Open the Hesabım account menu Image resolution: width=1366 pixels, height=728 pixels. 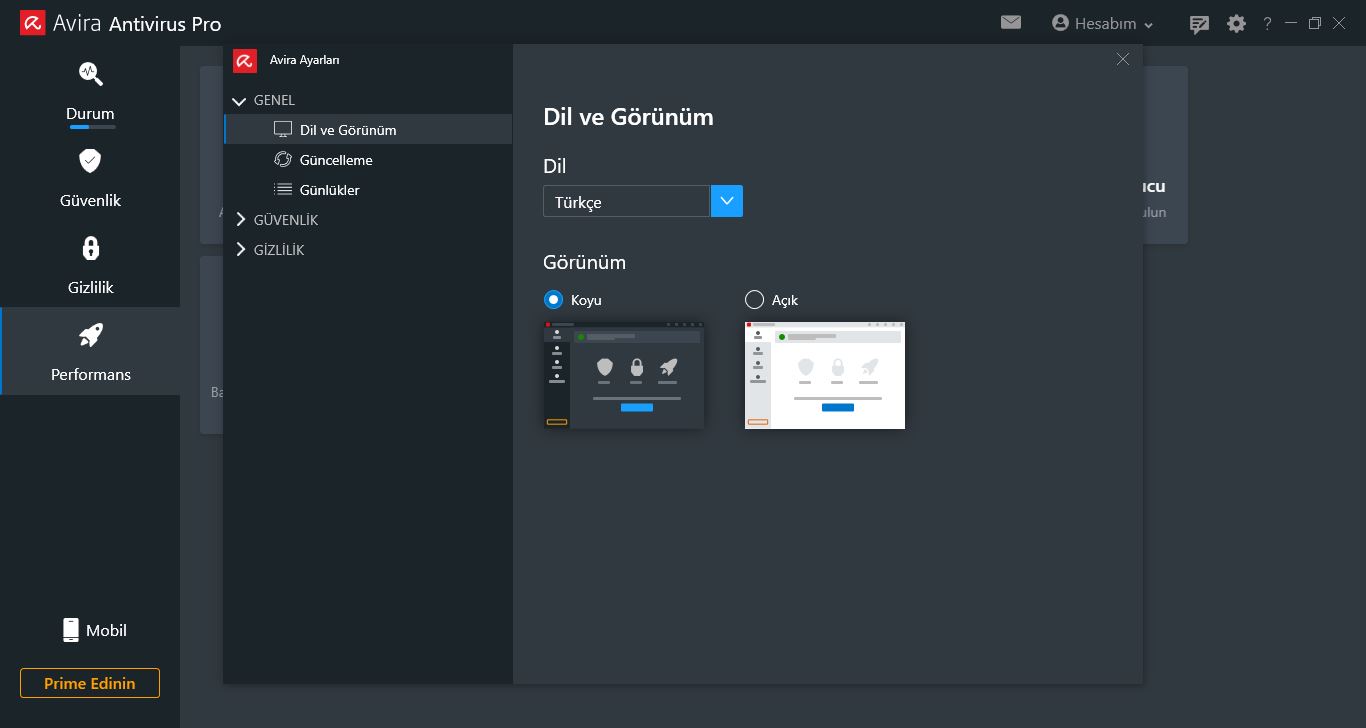[x=1103, y=23]
